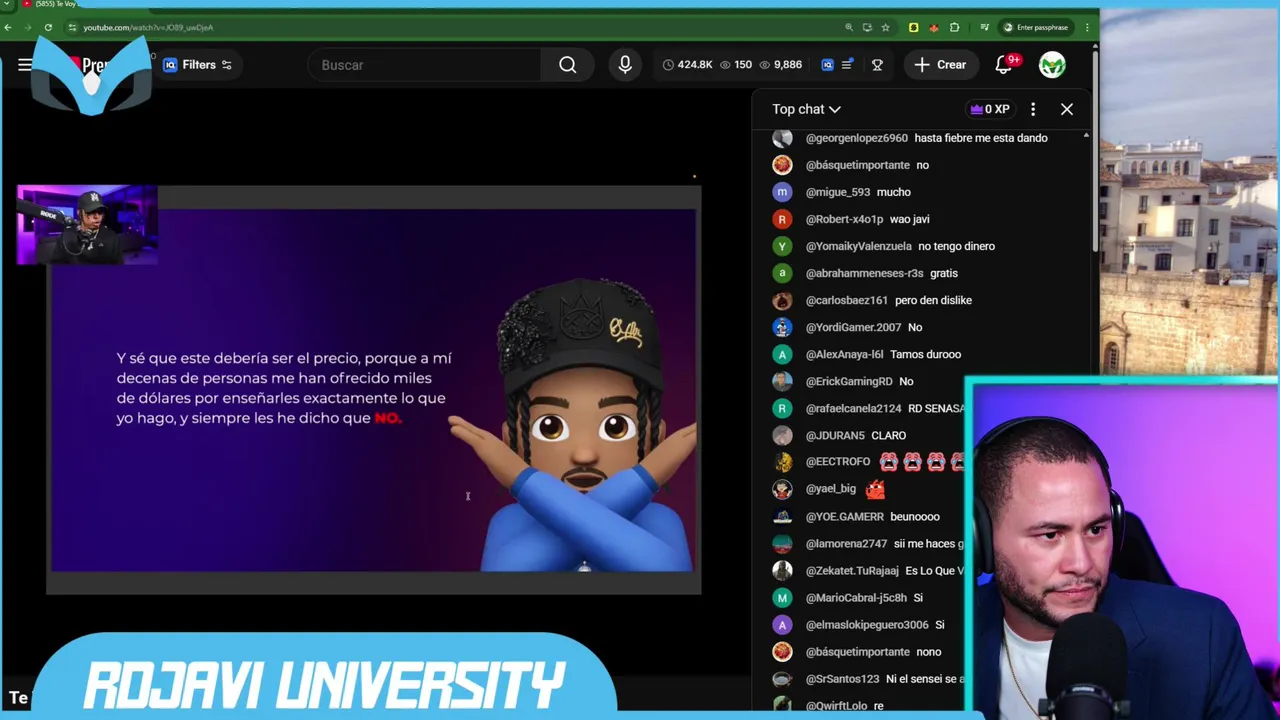Click username @Zekatet.TuRajaaj

point(852,571)
